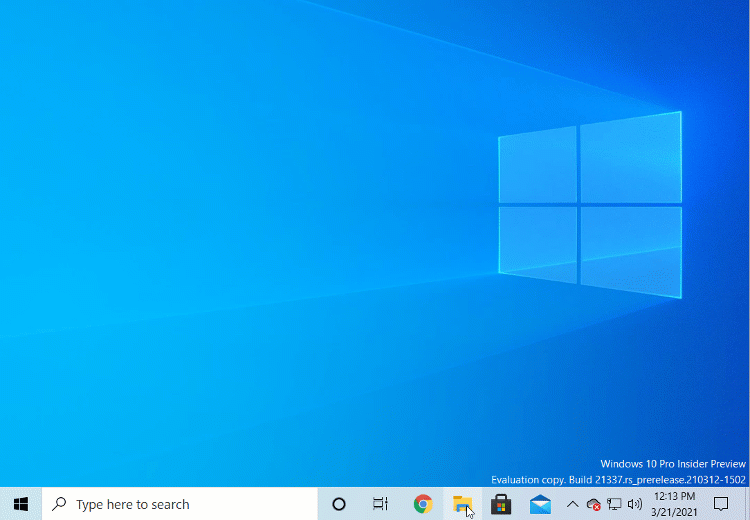Click the 12:13 PM clock time

[x=674, y=496]
